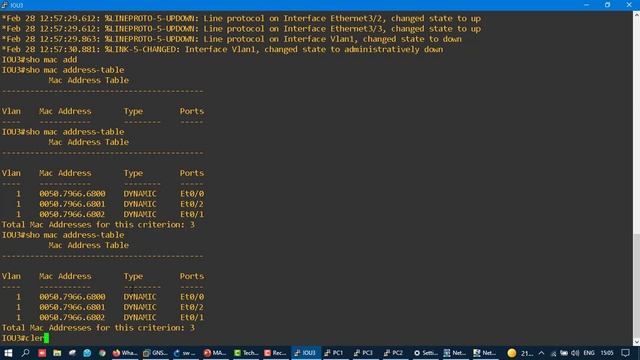Open File Explorer from the taskbar
Image resolution: width=640 pixels, height=360 pixels.
pyautogui.click(x=57, y=353)
